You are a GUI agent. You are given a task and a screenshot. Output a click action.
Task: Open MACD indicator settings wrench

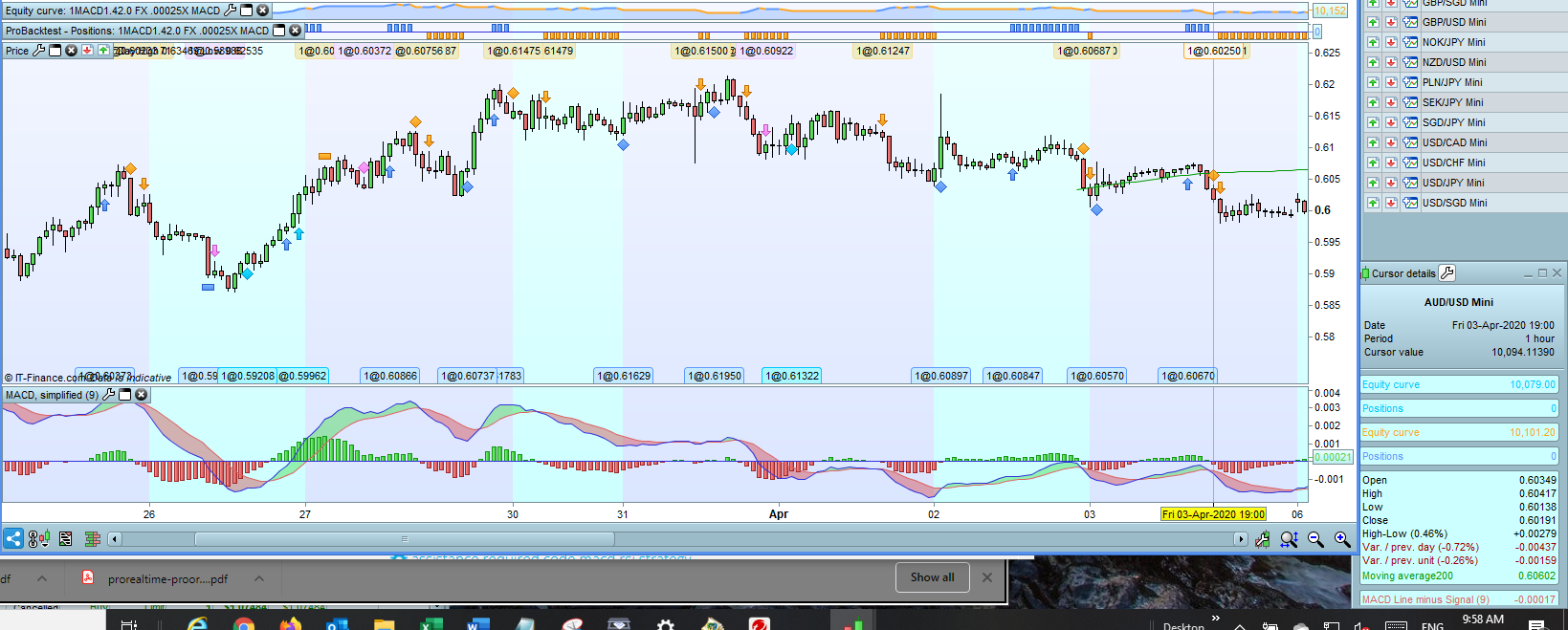(x=109, y=395)
